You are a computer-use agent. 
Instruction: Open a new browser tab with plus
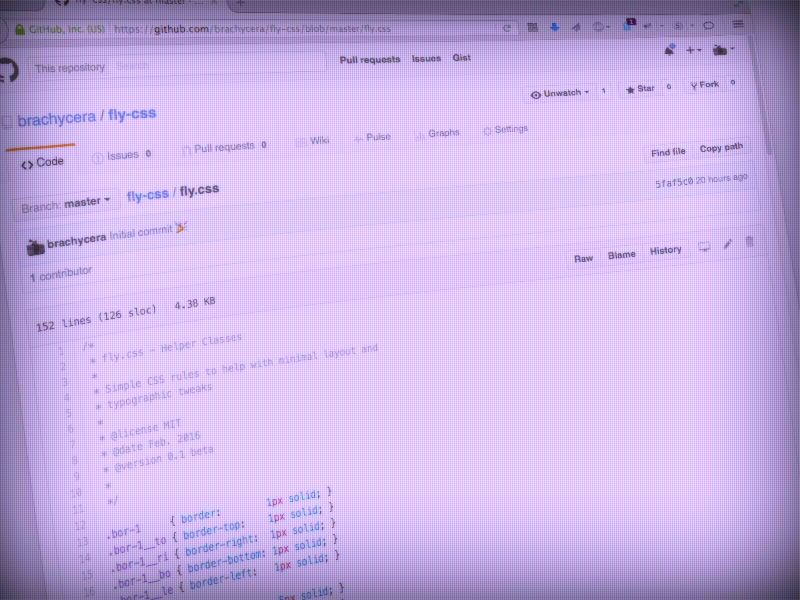241,3
